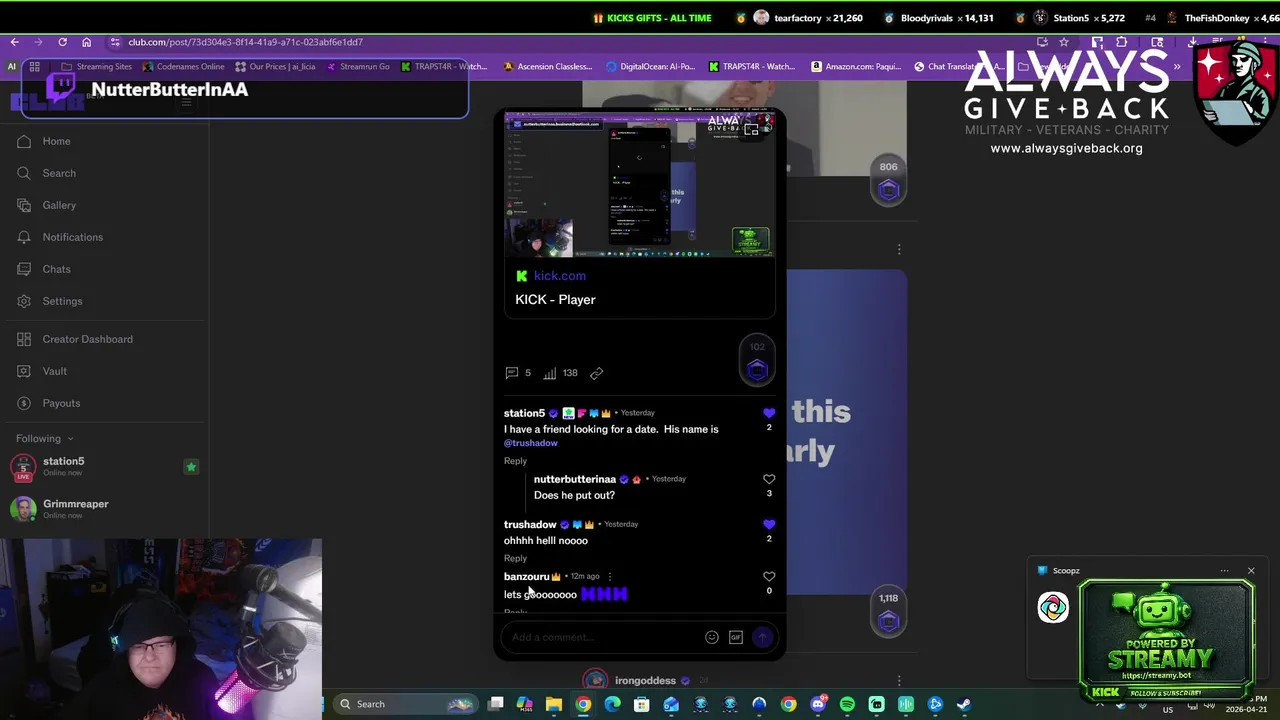Viewport: 1280px width, 720px height.
Task: Open the Streaming Sites bookmark folder
Action: [97, 66]
